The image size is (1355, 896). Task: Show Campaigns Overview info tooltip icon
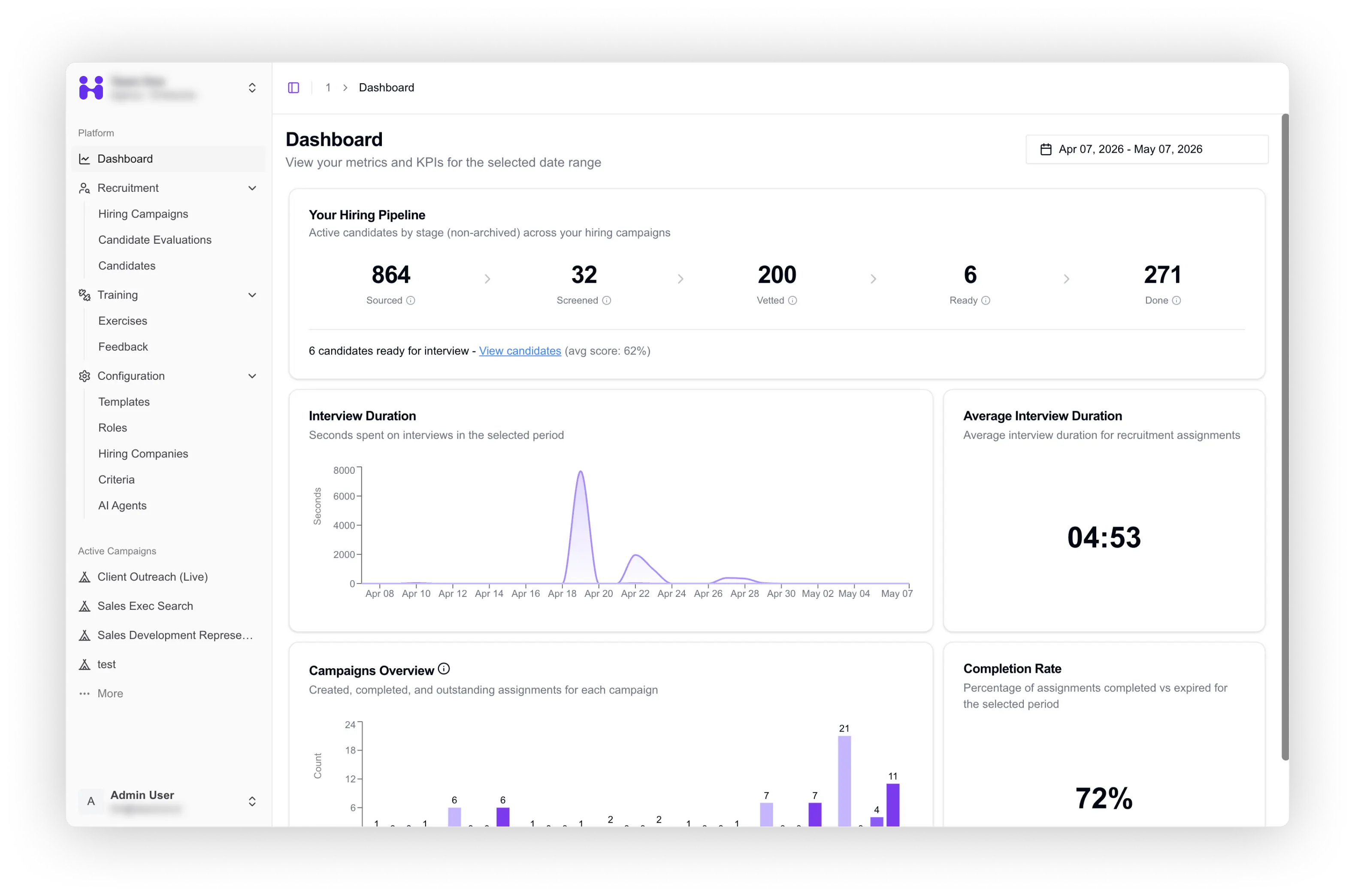444,669
